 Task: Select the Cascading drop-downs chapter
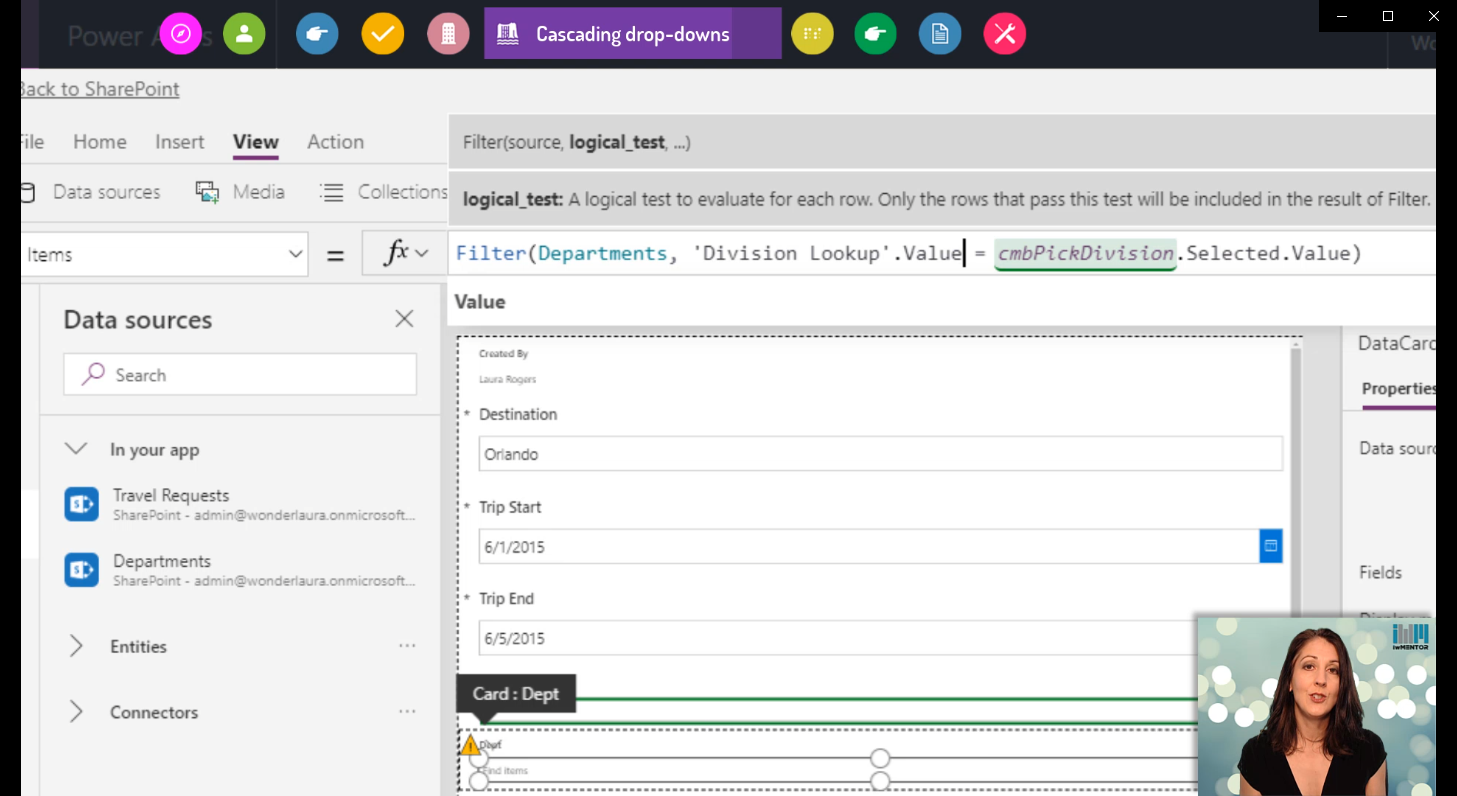coord(632,34)
